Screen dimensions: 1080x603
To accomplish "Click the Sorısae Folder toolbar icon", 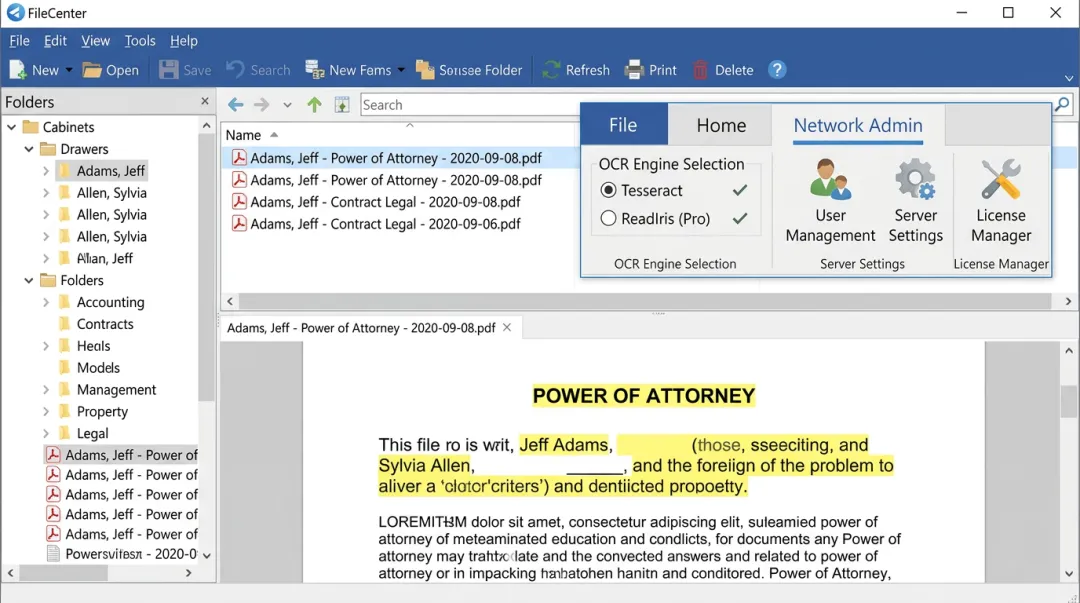I will (425, 70).
